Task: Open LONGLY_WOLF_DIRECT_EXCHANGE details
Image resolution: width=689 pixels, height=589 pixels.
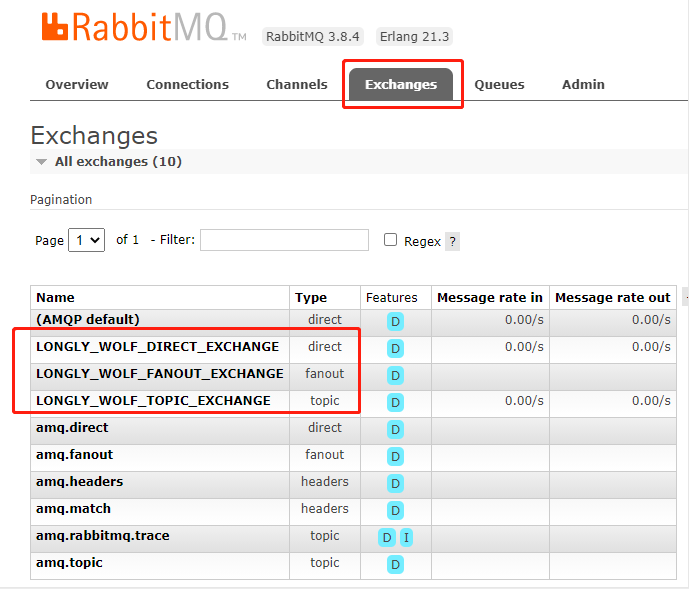Action: point(157,347)
